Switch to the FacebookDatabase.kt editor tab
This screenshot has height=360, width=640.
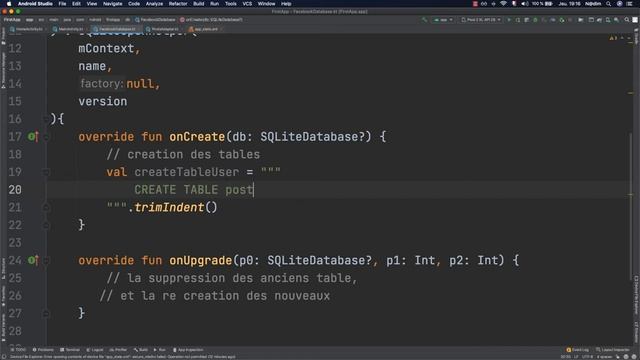tap(117, 29)
